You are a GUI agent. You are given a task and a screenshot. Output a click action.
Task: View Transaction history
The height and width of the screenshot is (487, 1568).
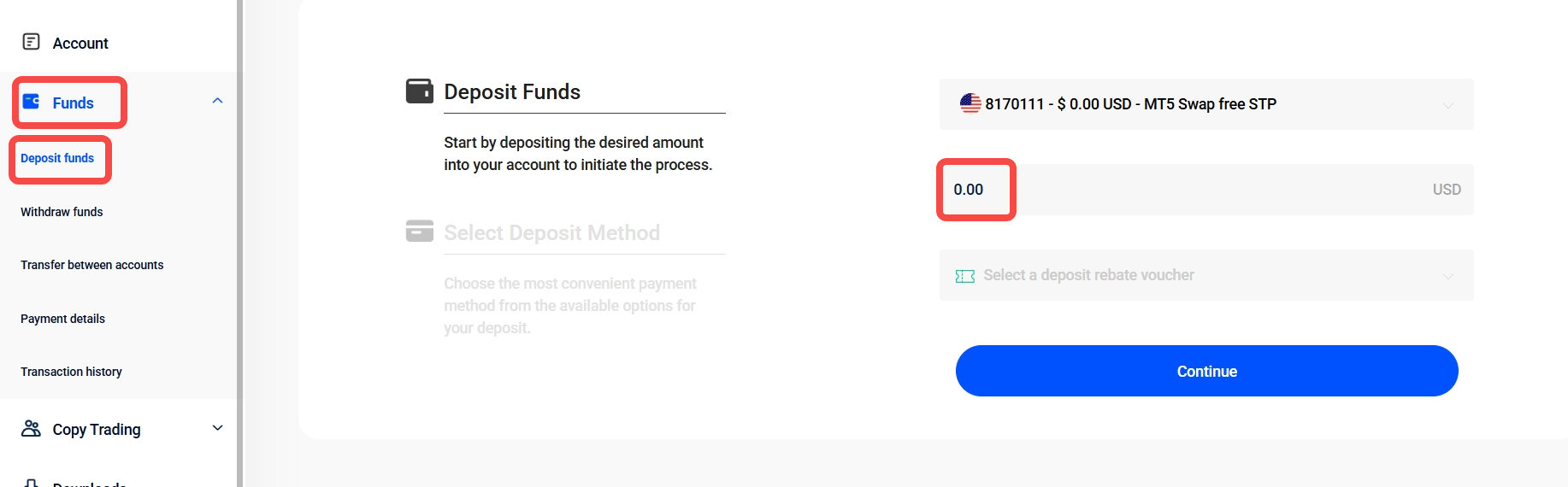point(71,372)
